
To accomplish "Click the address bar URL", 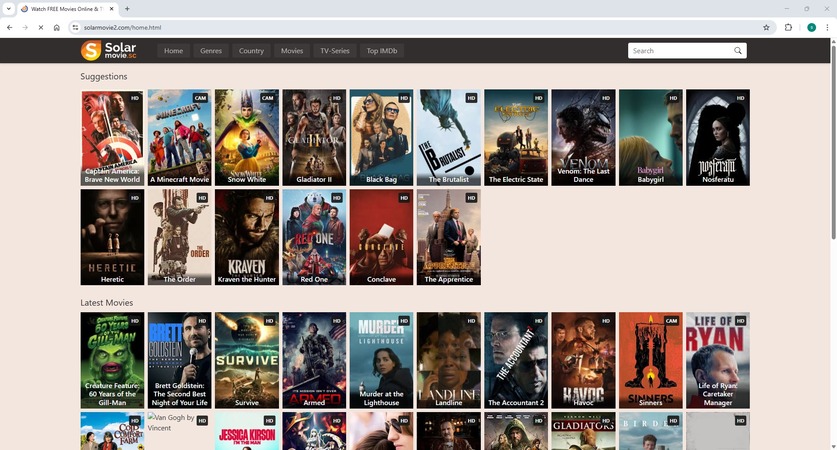I will click(x=122, y=27).
